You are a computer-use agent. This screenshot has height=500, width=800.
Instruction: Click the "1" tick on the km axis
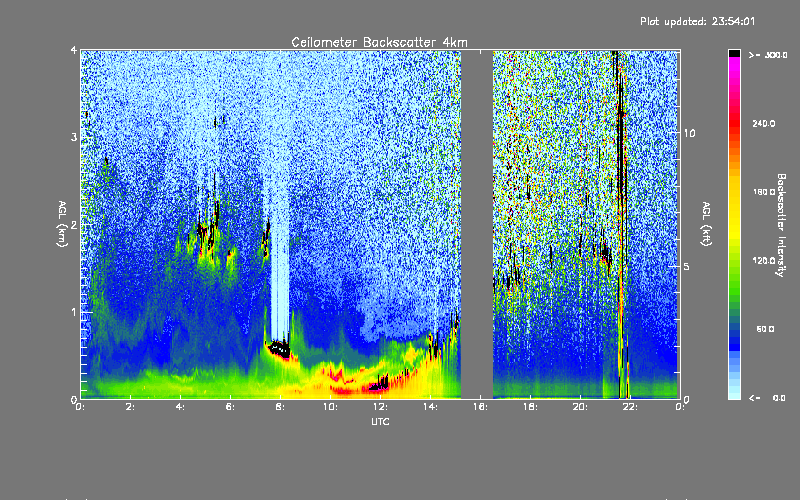[x=74, y=312]
